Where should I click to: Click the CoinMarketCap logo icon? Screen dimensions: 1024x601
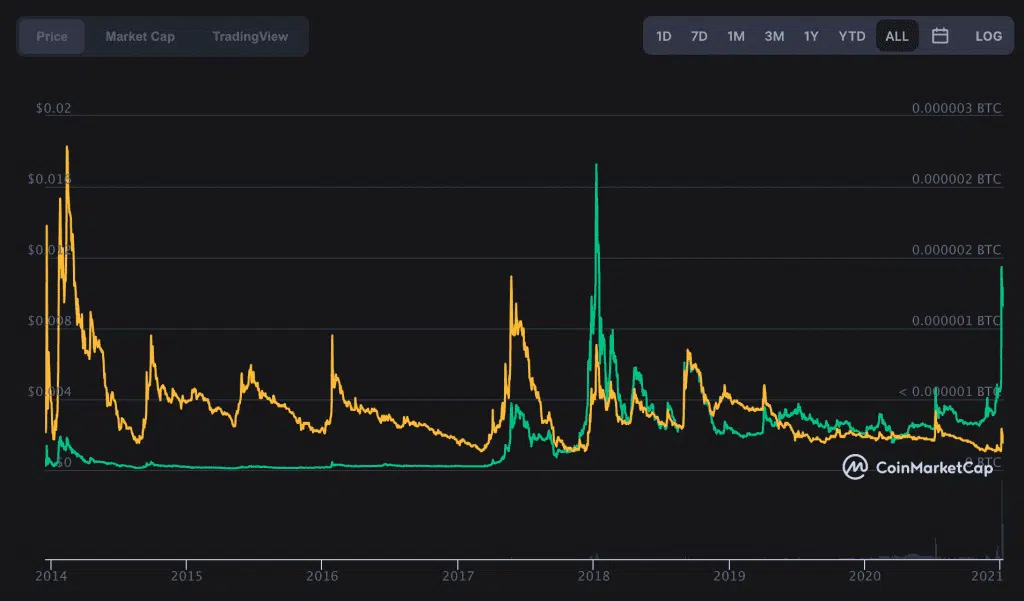[x=855, y=467]
